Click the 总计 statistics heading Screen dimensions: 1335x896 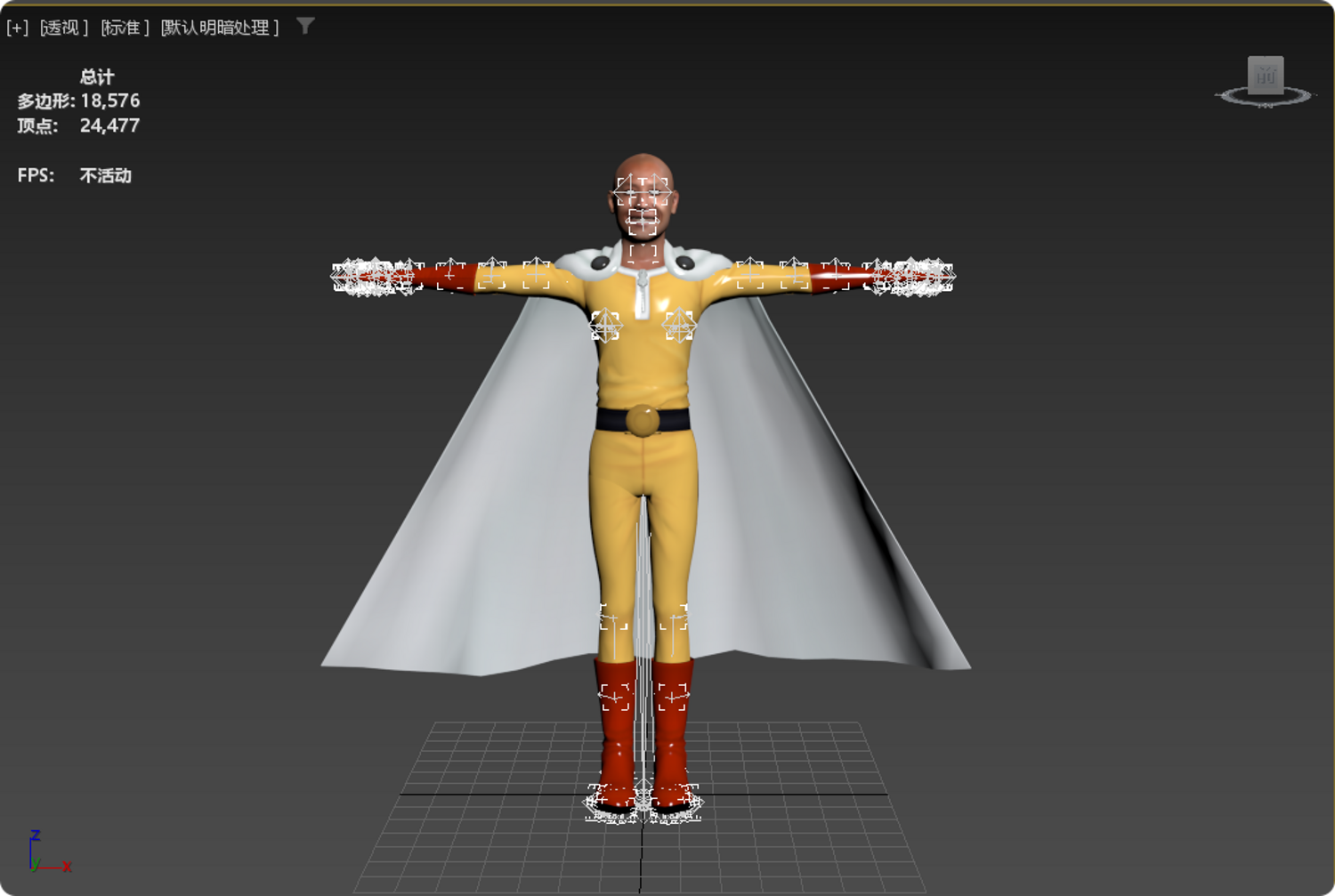[x=97, y=77]
